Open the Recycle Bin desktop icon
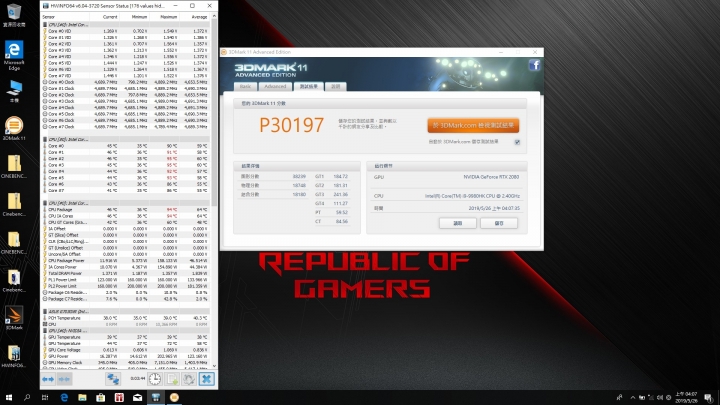720x405 pixels. click(x=14, y=15)
